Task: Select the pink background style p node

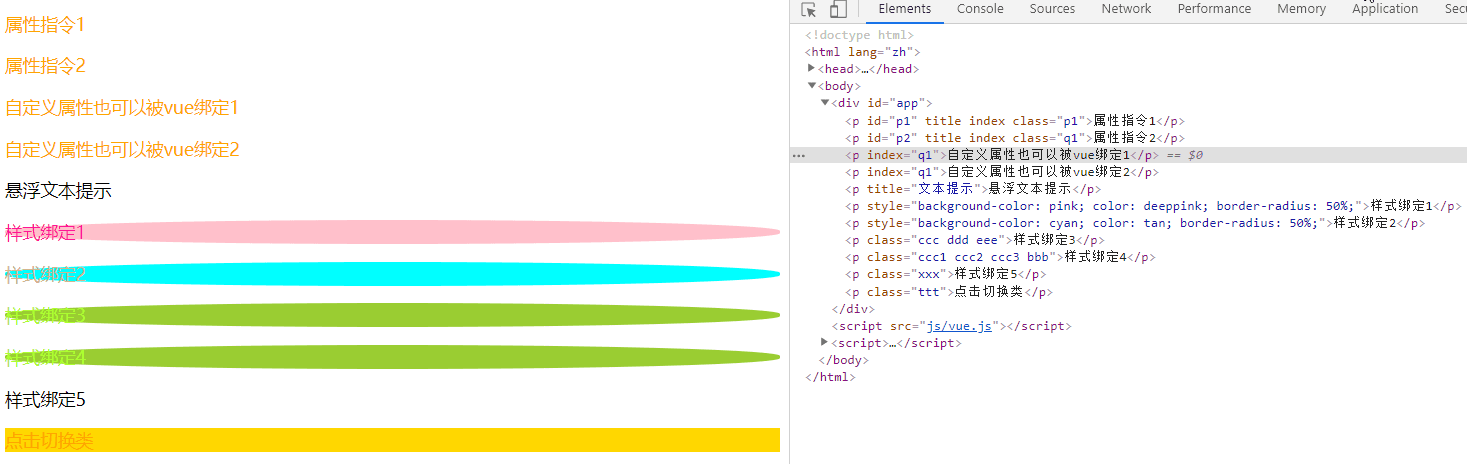Action: coord(1153,207)
